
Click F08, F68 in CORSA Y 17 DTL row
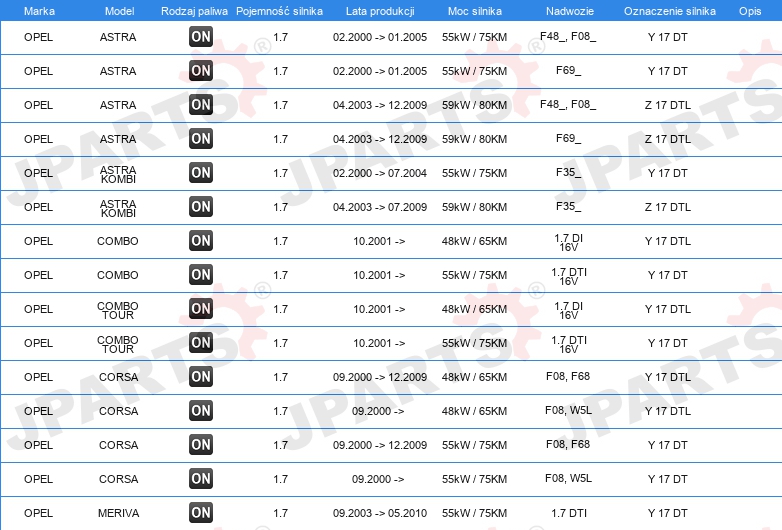click(568, 376)
